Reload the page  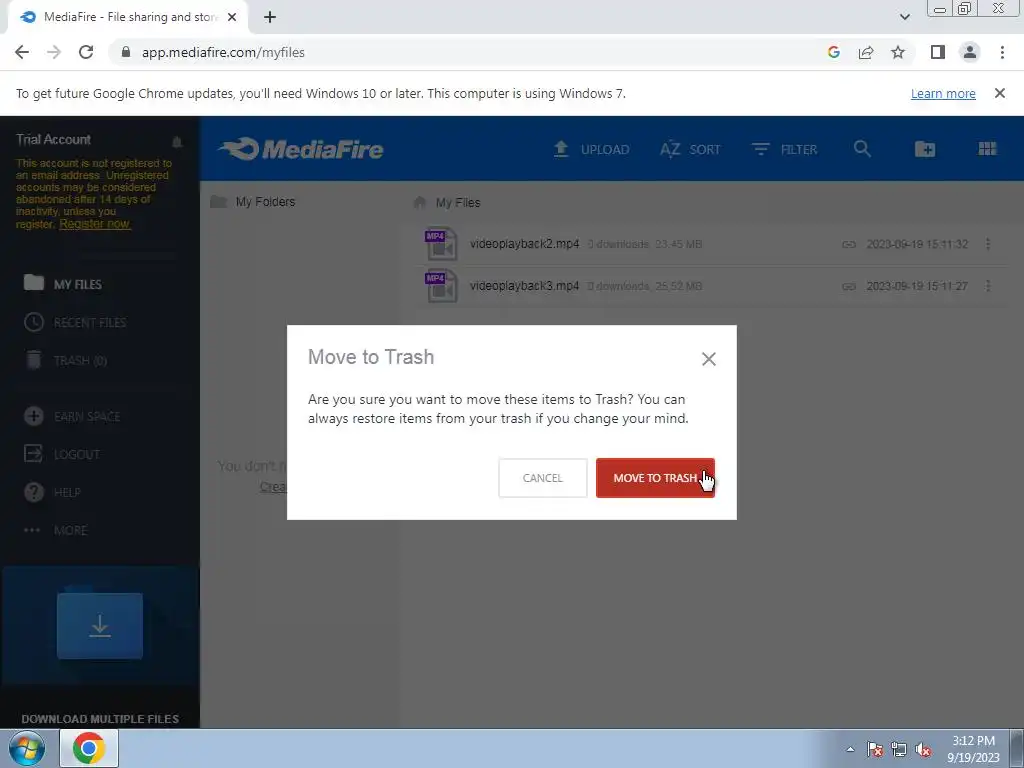point(86,52)
